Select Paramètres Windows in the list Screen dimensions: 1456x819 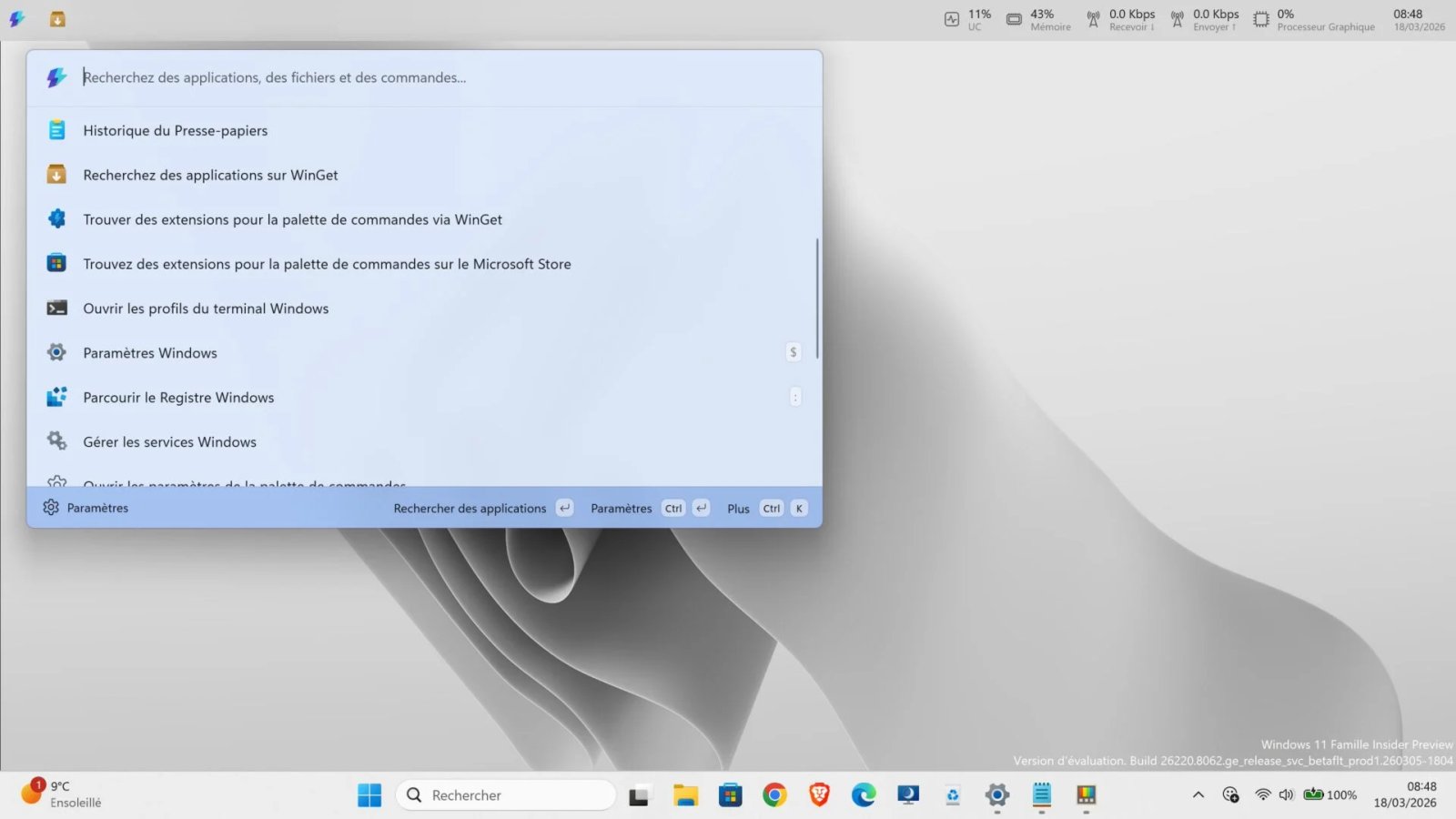pos(150,353)
